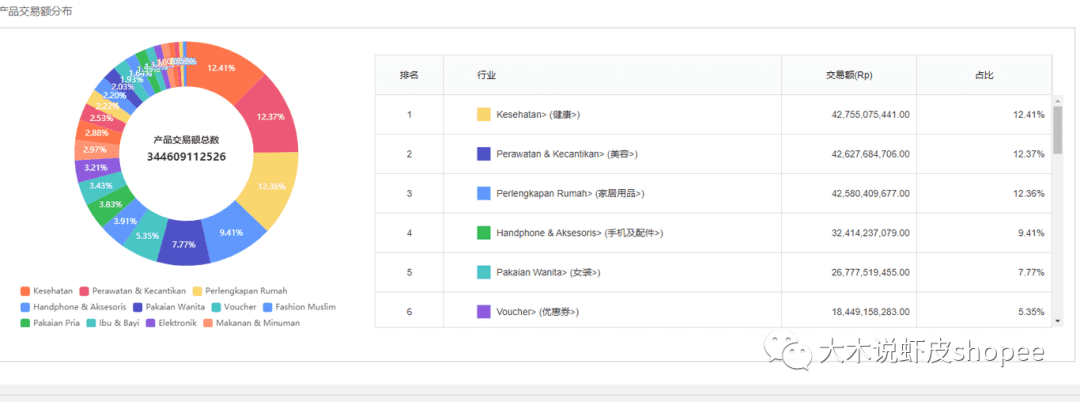Open Pakaian Wanita> (女装>) table entry
This screenshot has height=402, width=1080.
pyautogui.click(x=549, y=273)
